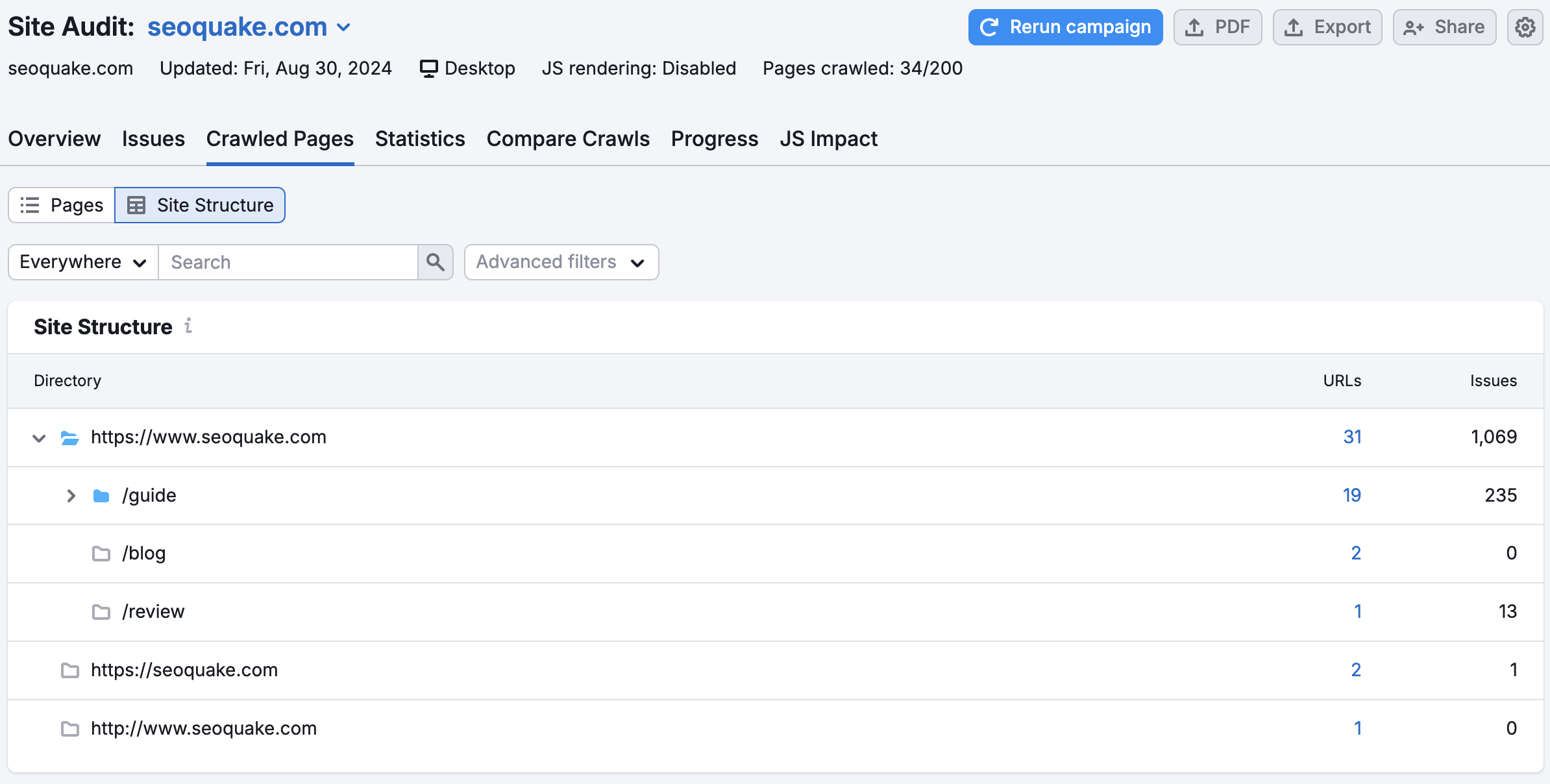Open the Advanced filters dropdown

point(561,262)
